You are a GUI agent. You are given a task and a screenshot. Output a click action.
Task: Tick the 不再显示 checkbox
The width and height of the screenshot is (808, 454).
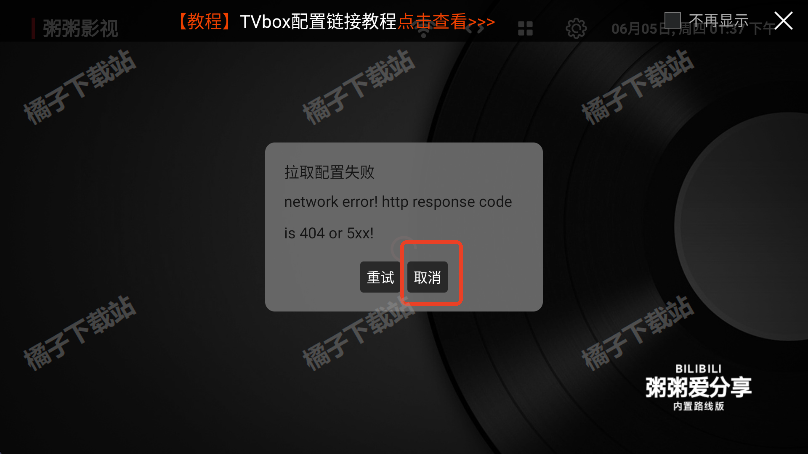point(672,21)
